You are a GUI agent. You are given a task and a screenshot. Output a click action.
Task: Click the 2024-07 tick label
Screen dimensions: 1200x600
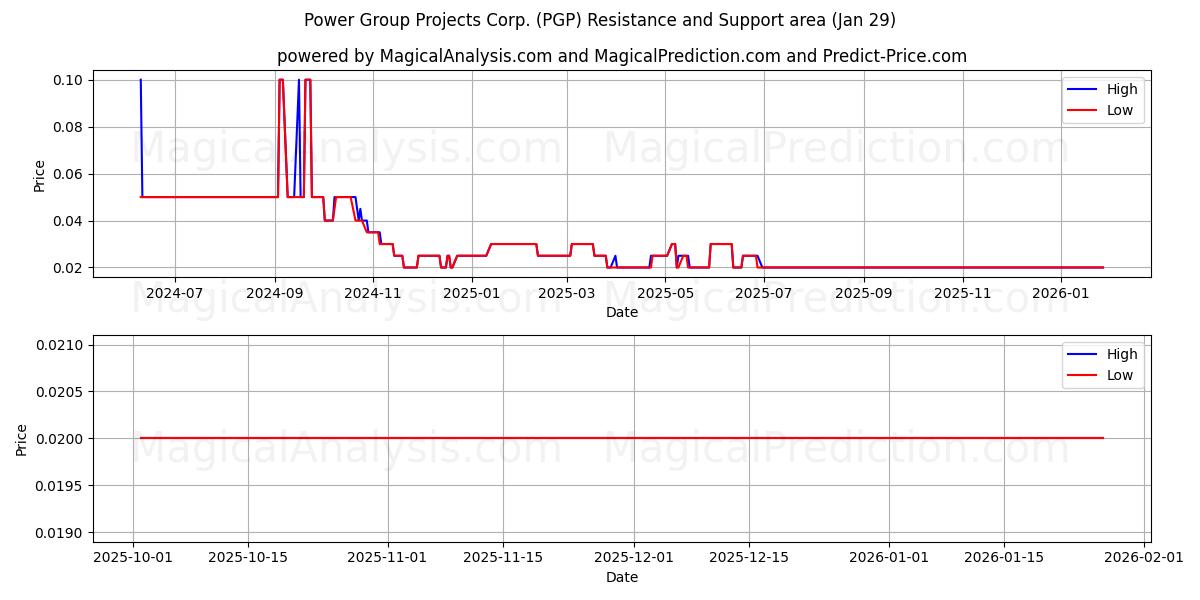[x=175, y=294]
